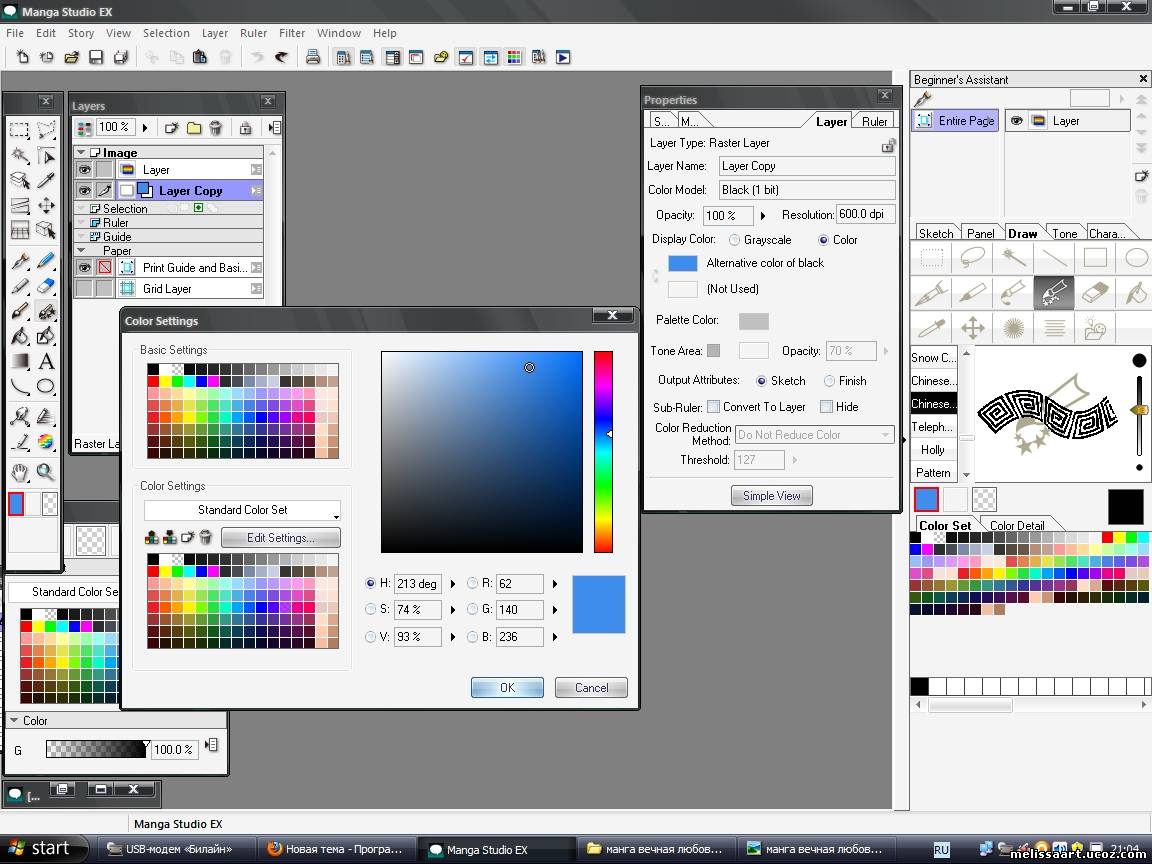1152x864 pixels.
Task: Select the Eraser in Beginner's Assistant
Action: [x=1095, y=292]
